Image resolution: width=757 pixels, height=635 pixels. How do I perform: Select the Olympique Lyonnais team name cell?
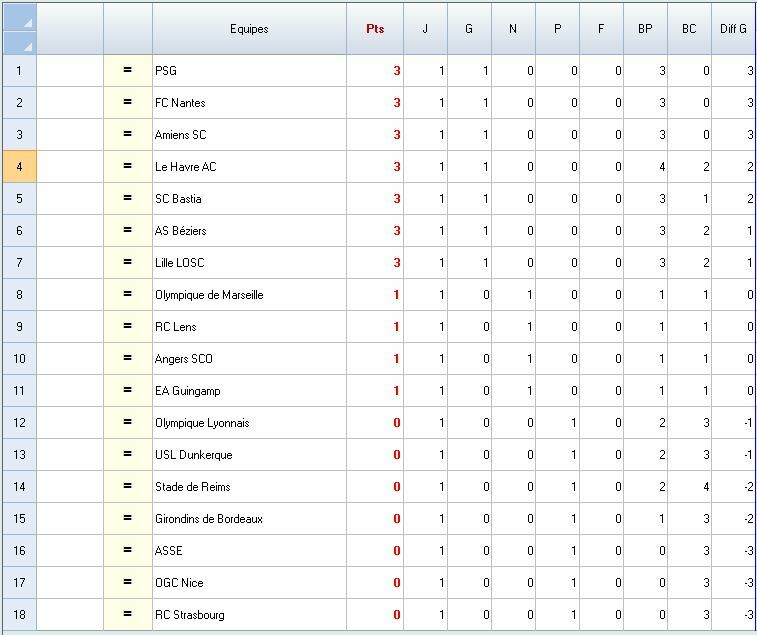[x=249, y=423]
